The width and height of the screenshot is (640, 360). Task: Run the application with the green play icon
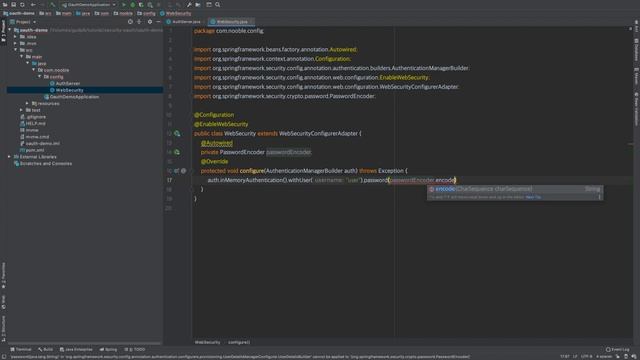(124, 4)
